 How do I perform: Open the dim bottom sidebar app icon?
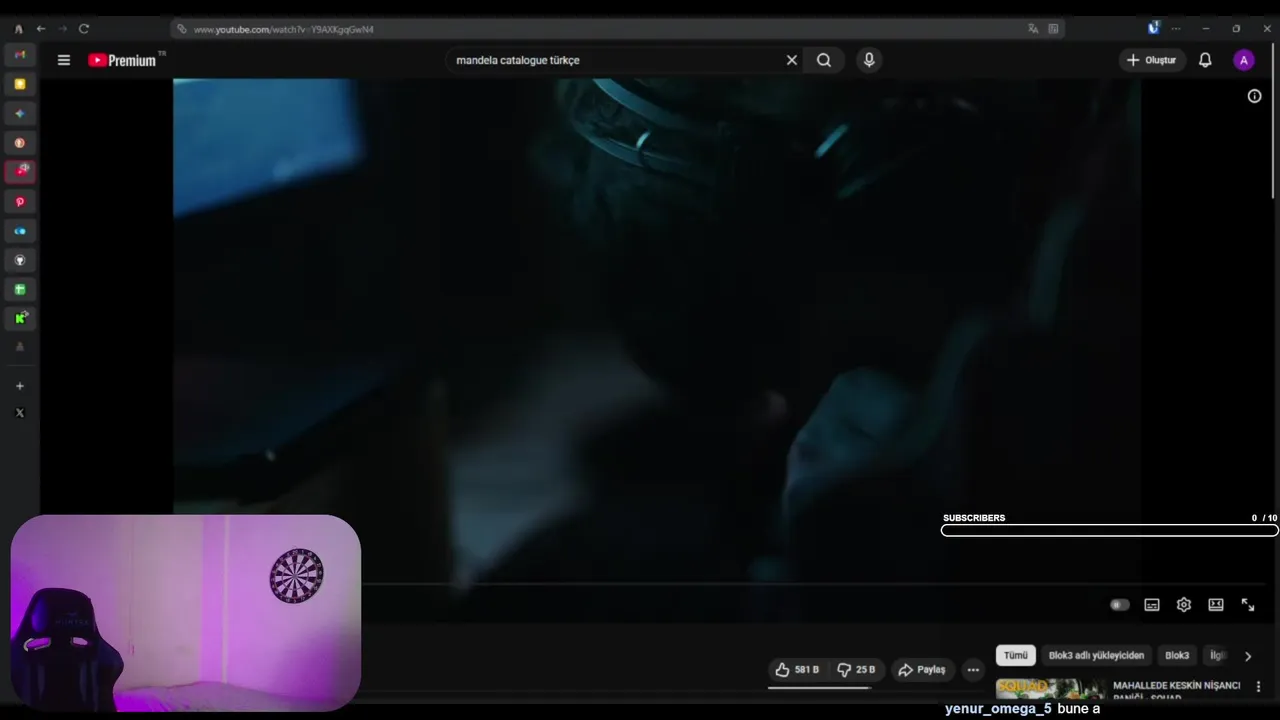19,347
